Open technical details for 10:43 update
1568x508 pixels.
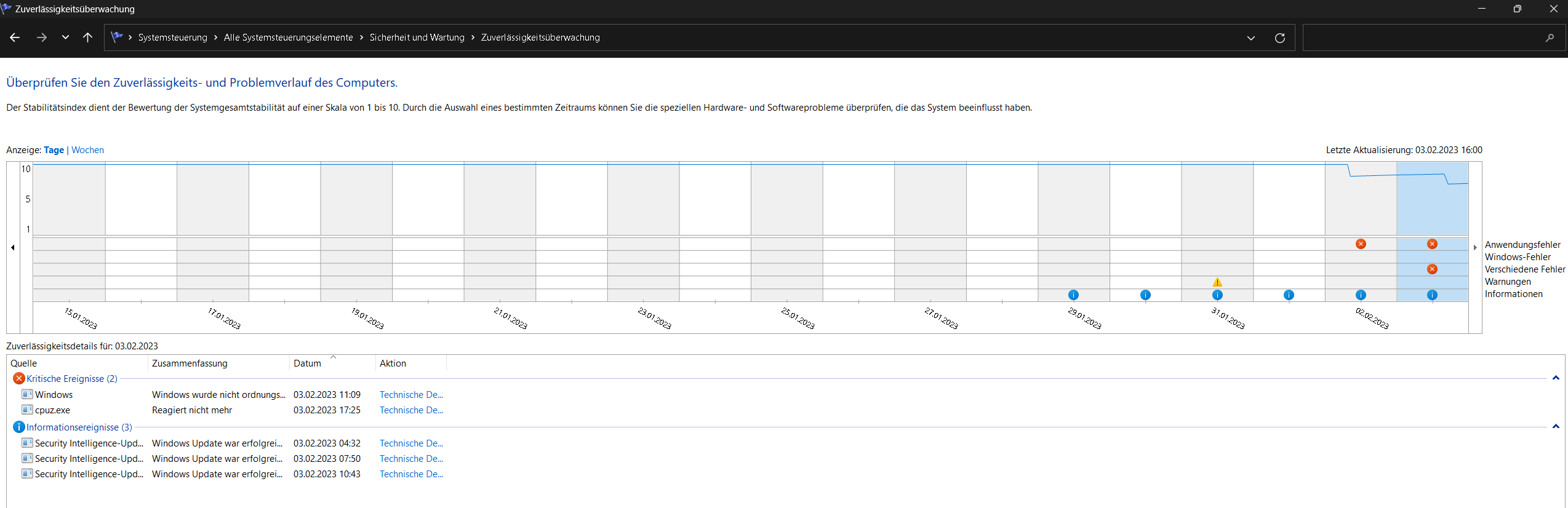[411, 474]
